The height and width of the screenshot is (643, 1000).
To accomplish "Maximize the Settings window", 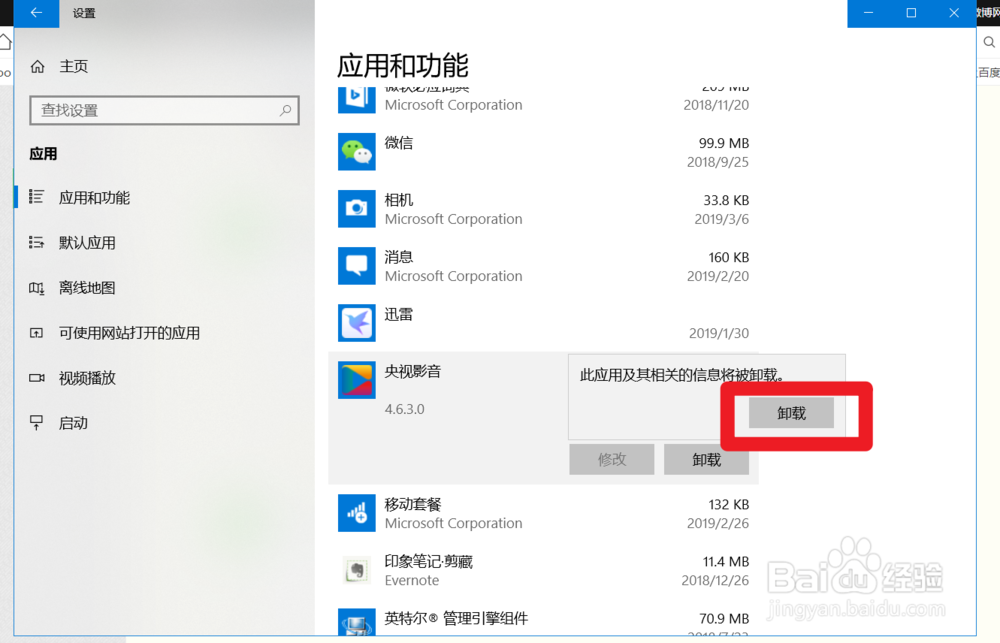I will pyautogui.click(x=911, y=13).
